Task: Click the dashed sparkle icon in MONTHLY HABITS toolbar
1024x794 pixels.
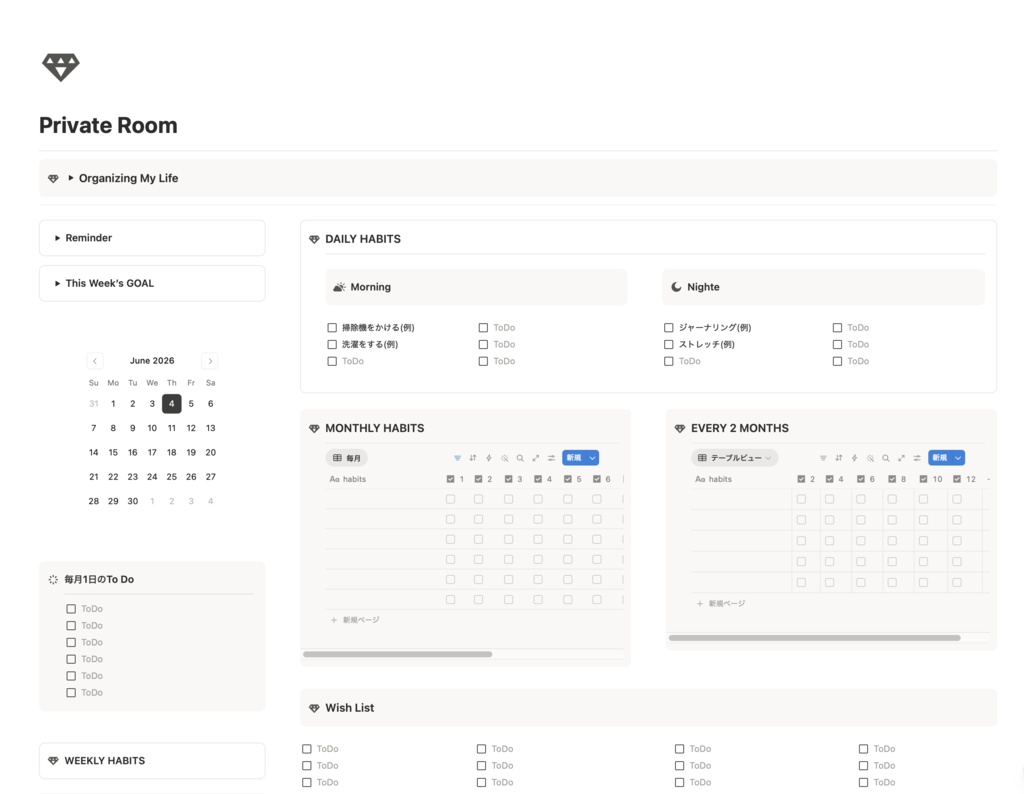Action: [504, 458]
